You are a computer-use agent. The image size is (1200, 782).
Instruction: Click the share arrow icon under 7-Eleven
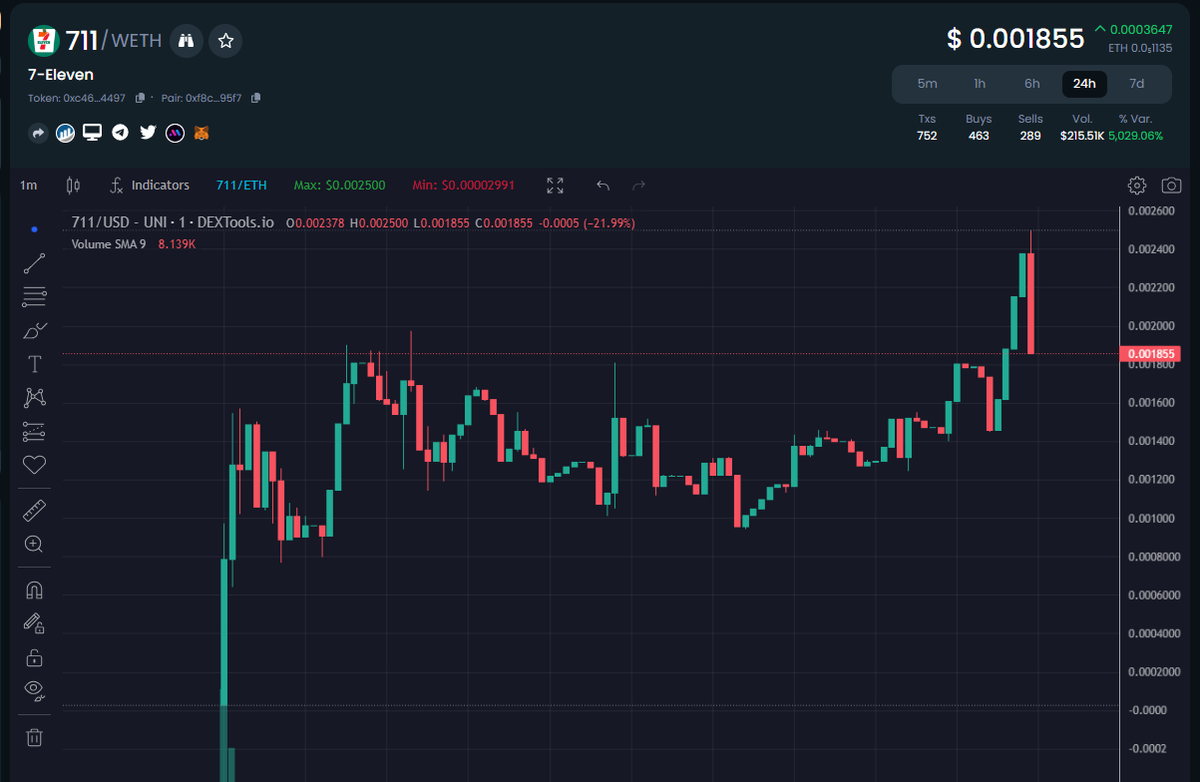(x=38, y=132)
